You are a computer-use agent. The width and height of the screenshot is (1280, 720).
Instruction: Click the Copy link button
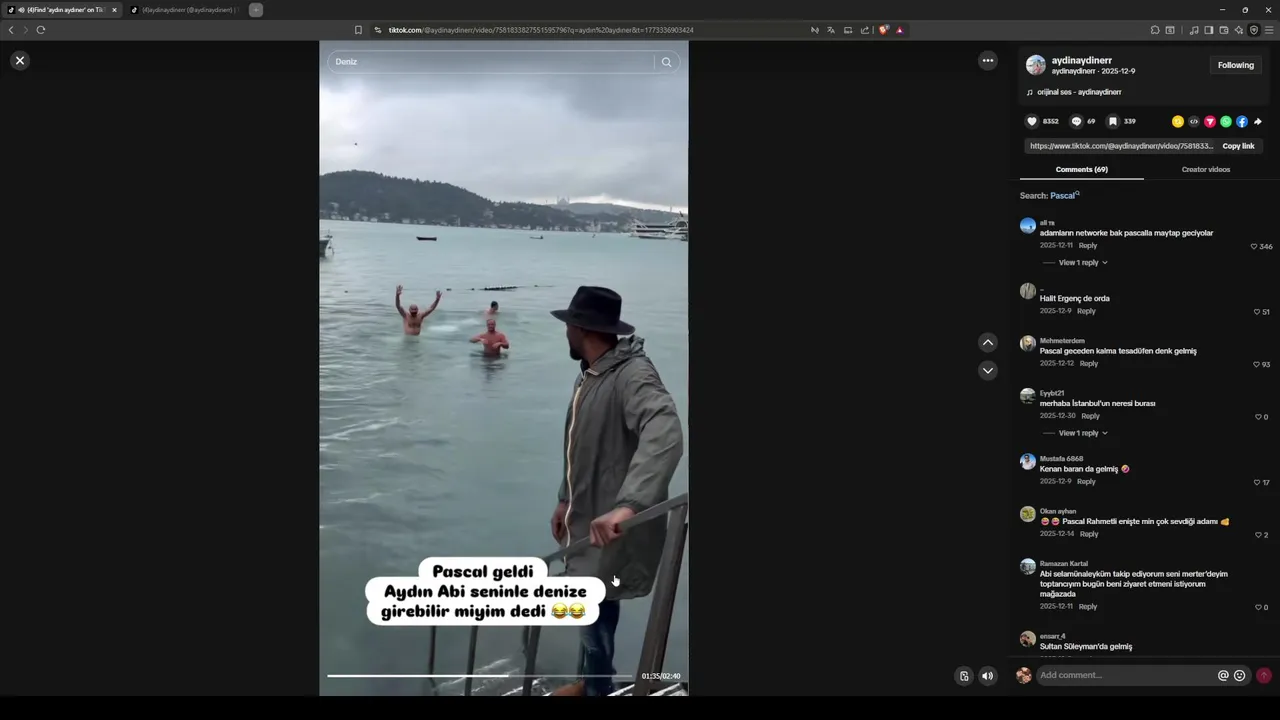pyautogui.click(x=1238, y=146)
